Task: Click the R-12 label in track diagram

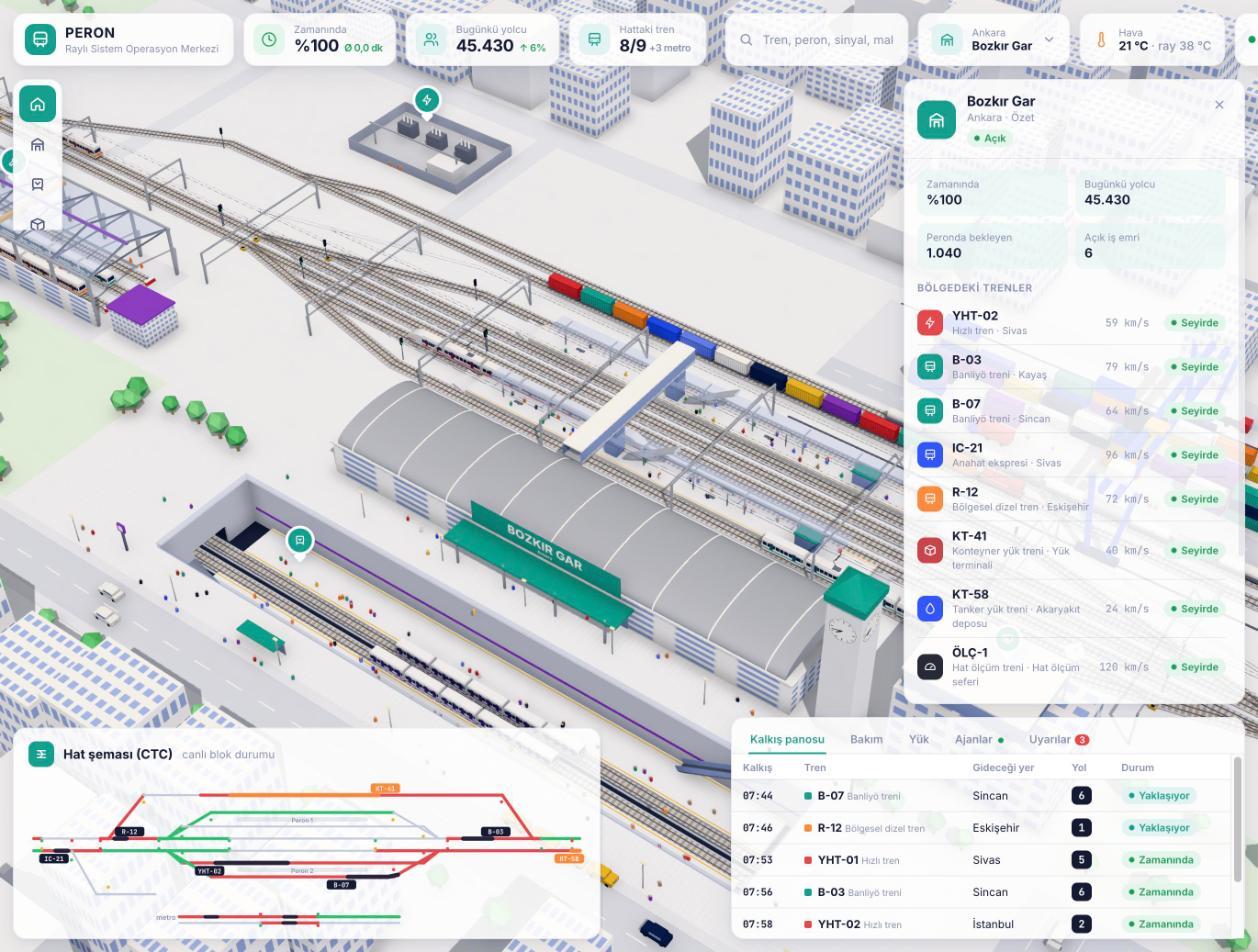Action: point(129,831)
